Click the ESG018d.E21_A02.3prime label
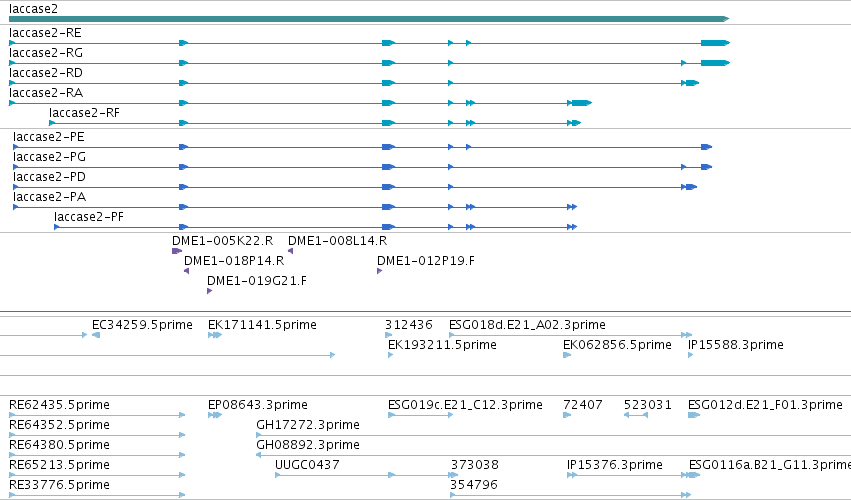Screen dimensions: 851x500 527,325
